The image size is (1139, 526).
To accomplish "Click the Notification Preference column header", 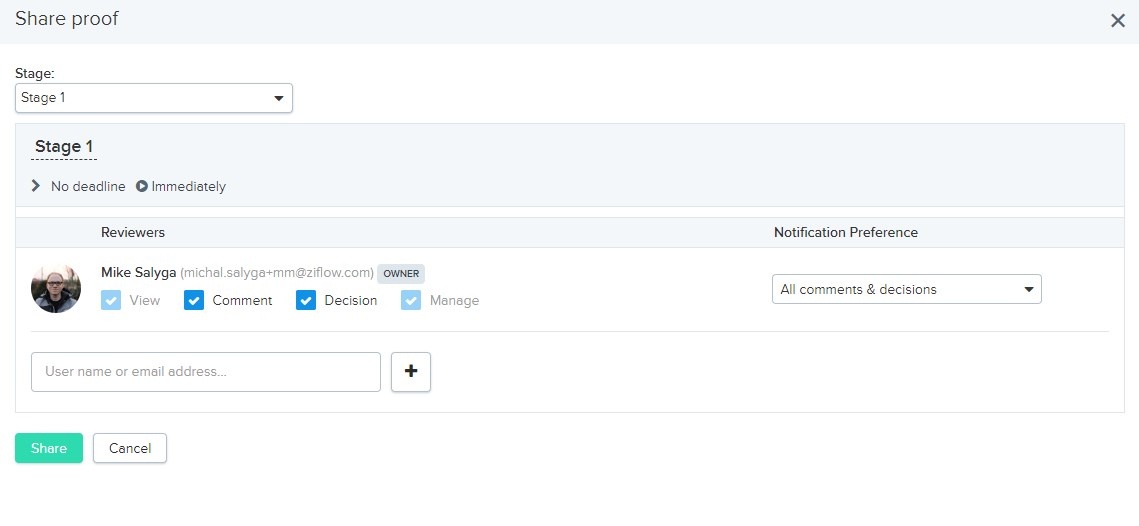I will coord(845,232).
